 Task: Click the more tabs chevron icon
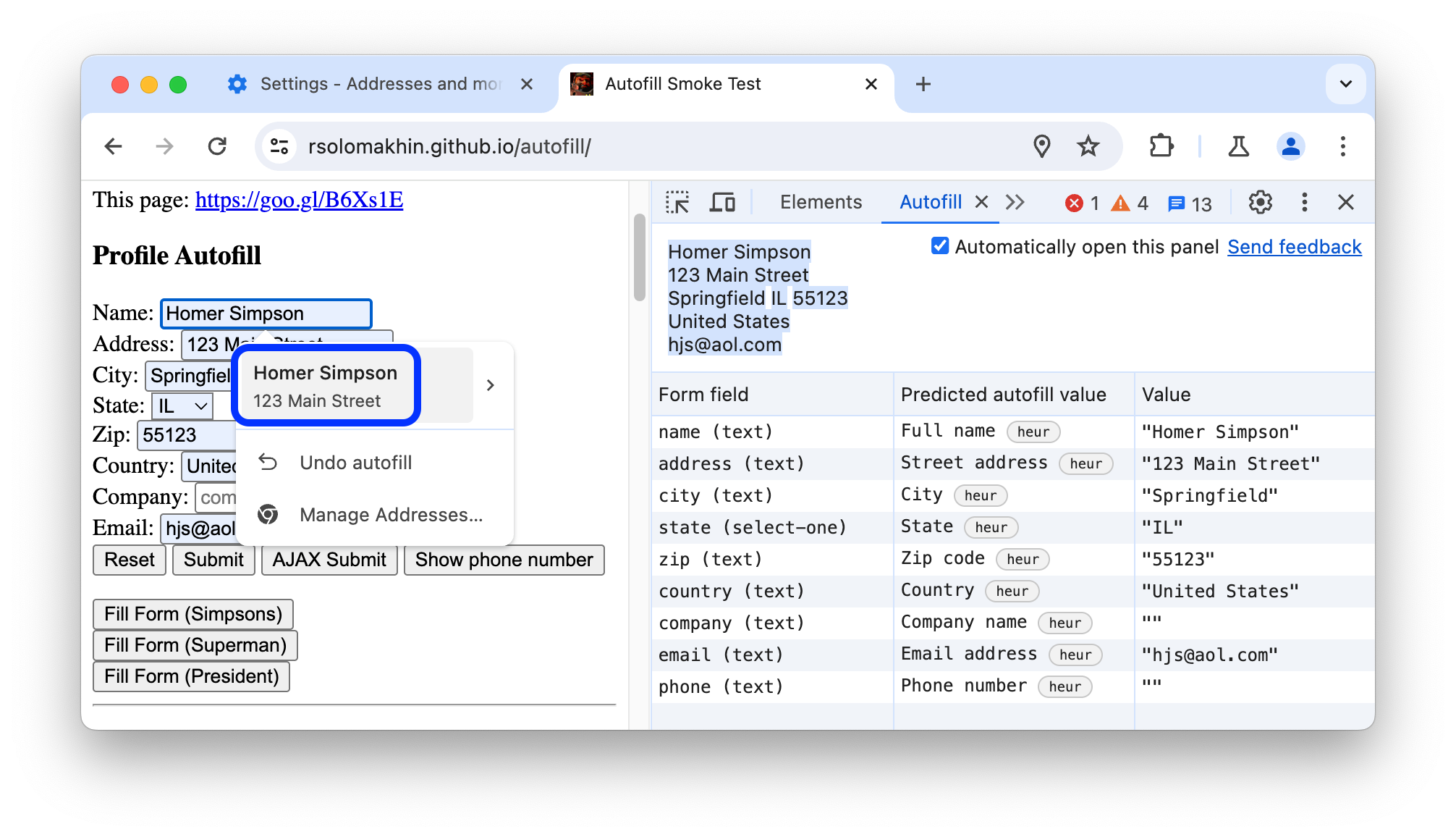tap(1014, 202)
